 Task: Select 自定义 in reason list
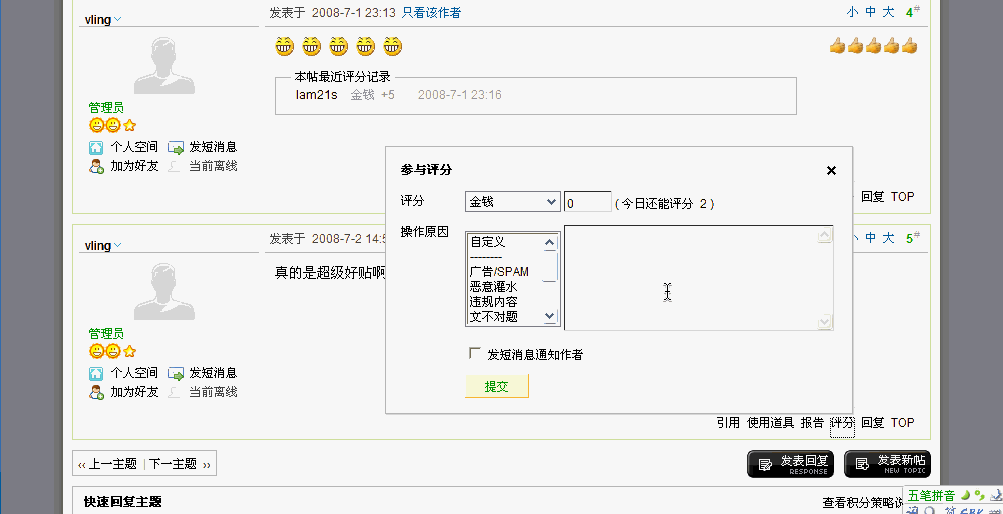coord(487,242)
